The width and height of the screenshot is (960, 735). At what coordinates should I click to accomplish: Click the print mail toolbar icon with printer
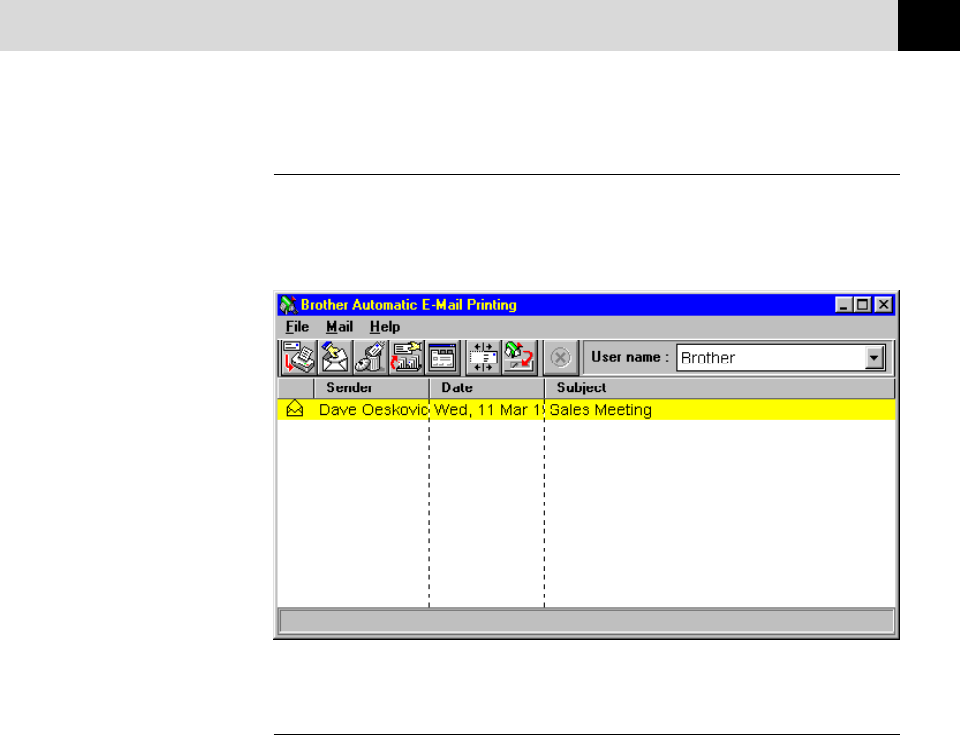pos(299,358)
